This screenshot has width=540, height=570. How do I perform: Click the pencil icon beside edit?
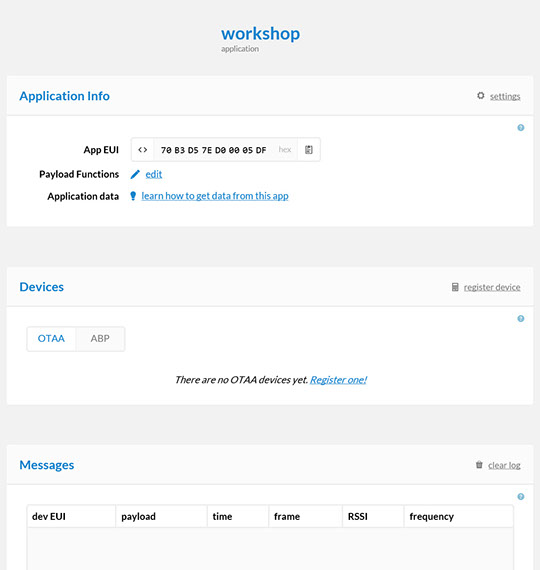(x=135, y=174)
